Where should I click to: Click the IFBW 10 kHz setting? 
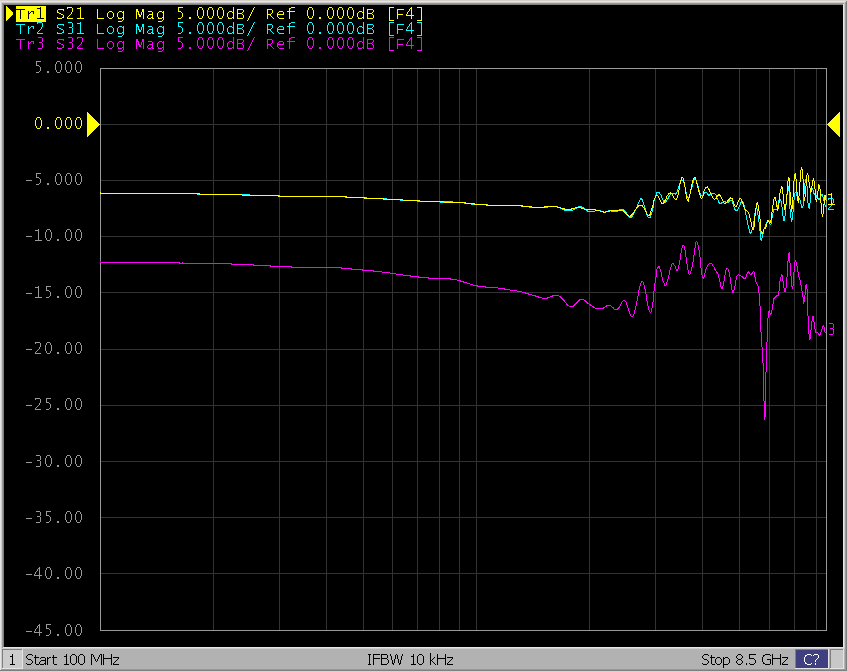pyautogui.click(x=410, y=660)
